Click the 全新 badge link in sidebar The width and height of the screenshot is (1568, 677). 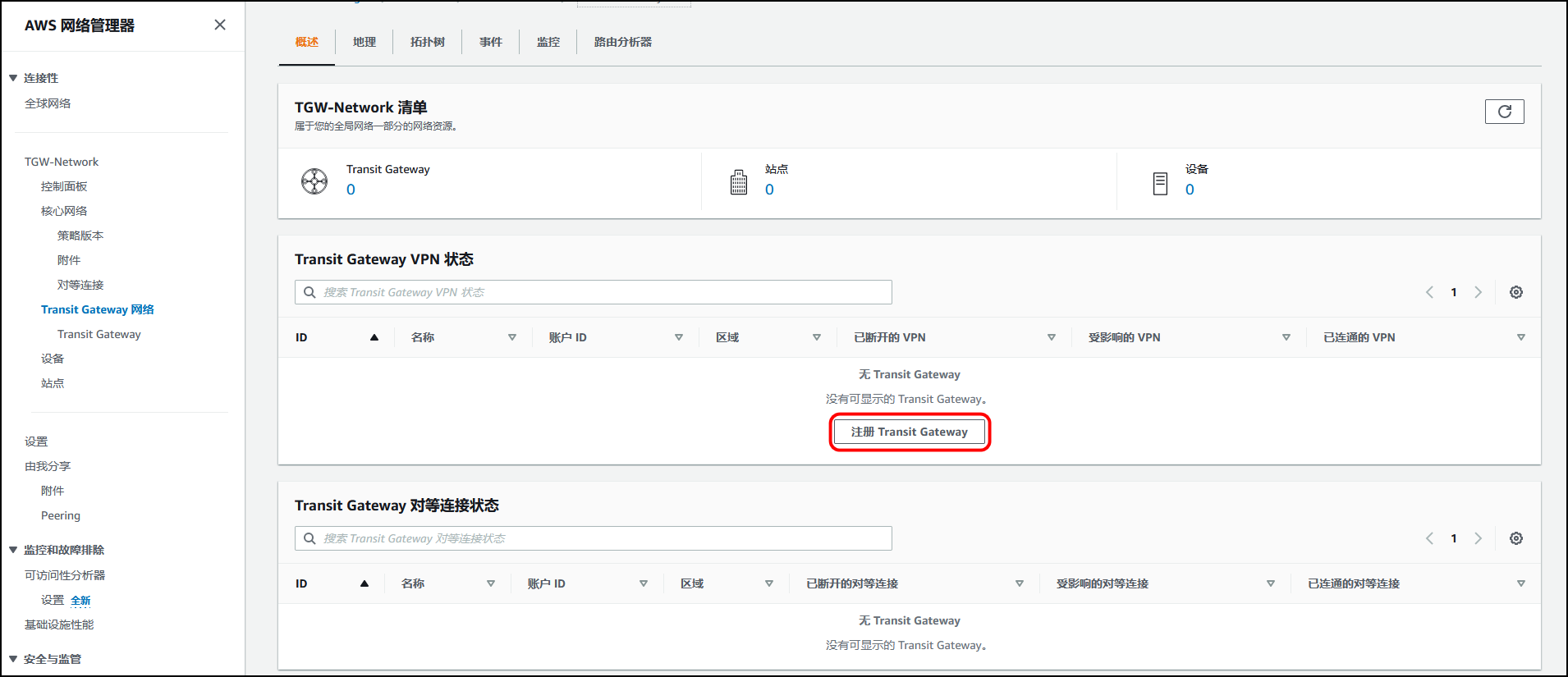tap(80, 601)
